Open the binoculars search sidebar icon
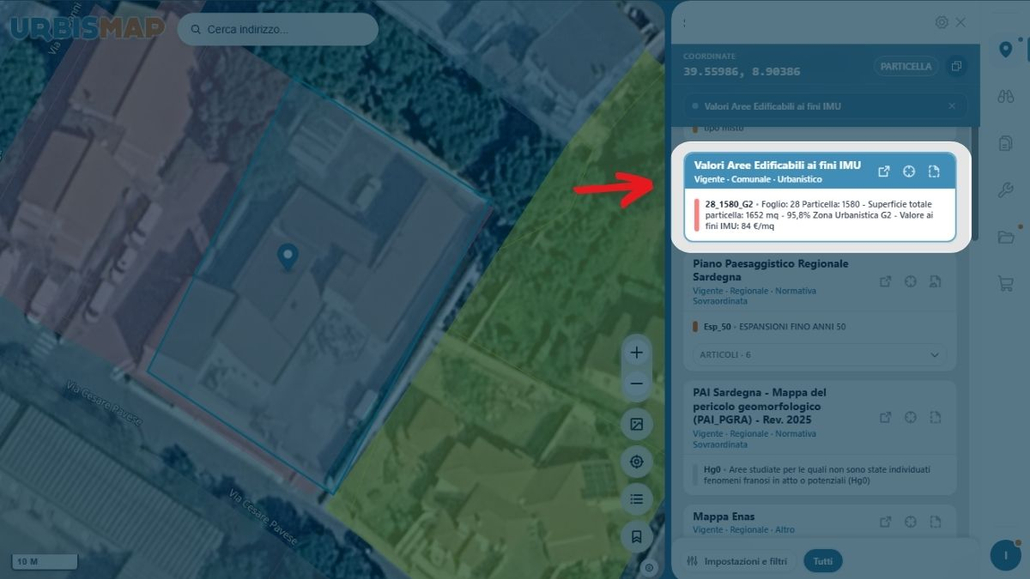Viewport: 1030px width, 579px height. coord(1005,97)
